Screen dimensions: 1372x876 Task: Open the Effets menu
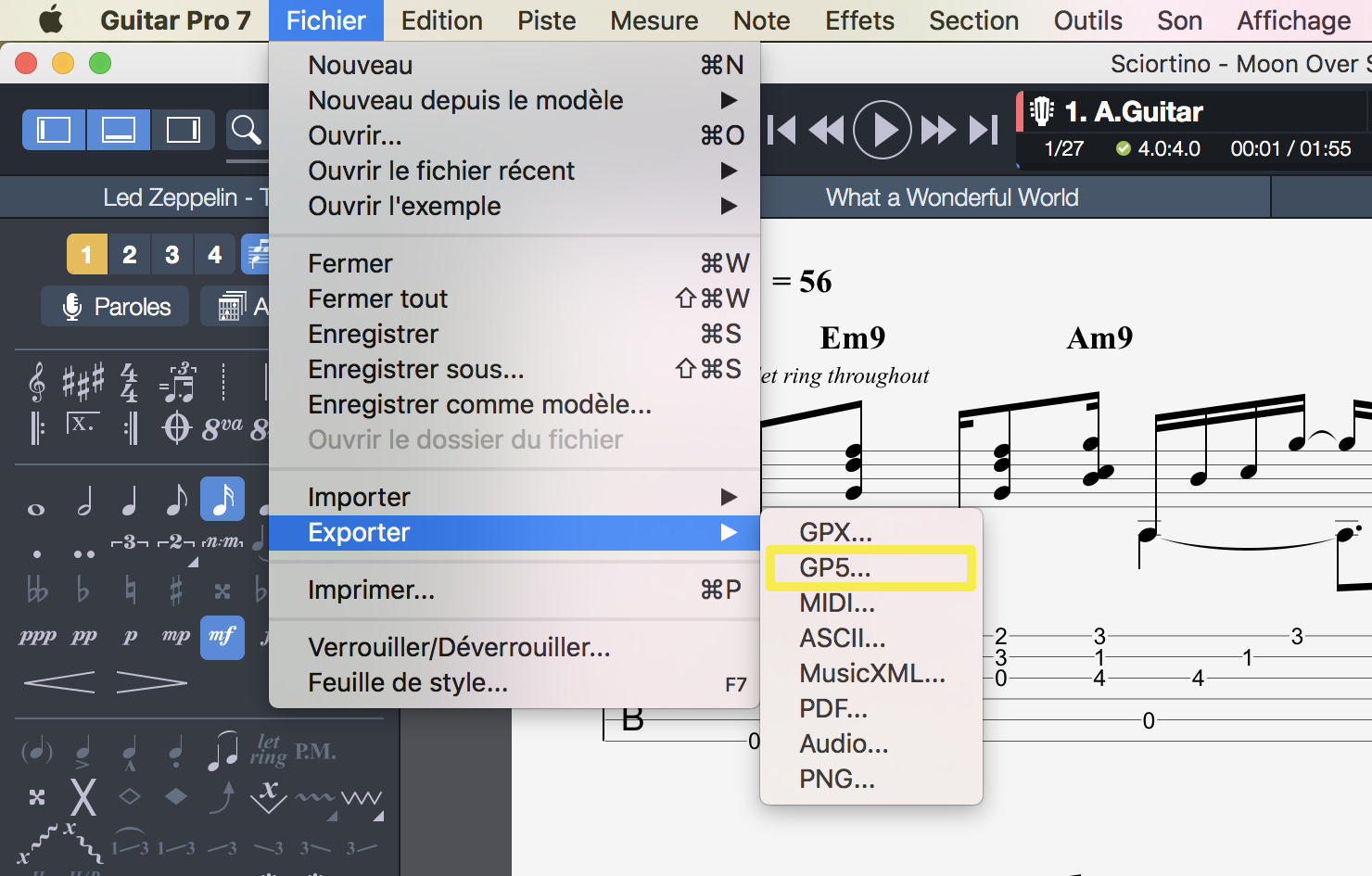point(860,20)
